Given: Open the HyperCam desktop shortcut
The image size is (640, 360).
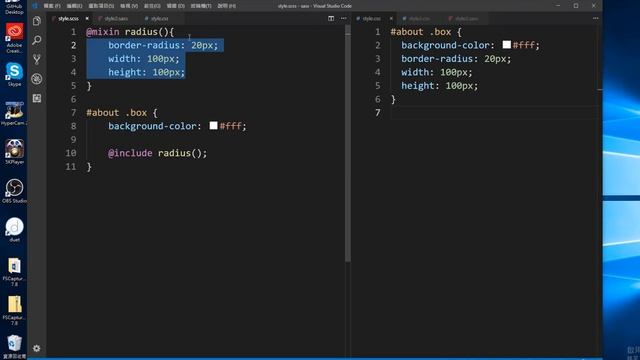Looking at the screenshot, I should [14, 113].
